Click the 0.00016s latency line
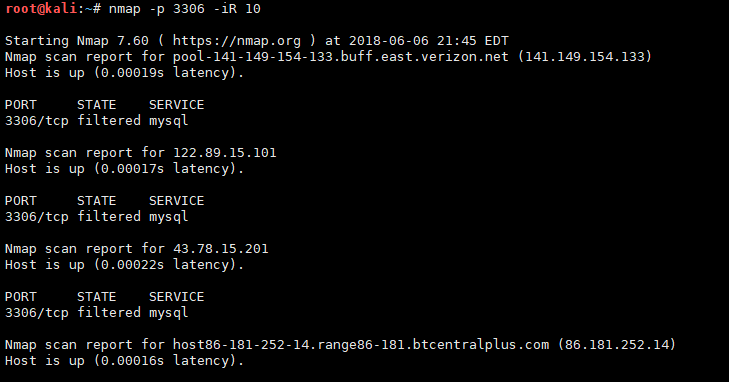729x382 pixels. pyautogui.click(x=124, y=361)
